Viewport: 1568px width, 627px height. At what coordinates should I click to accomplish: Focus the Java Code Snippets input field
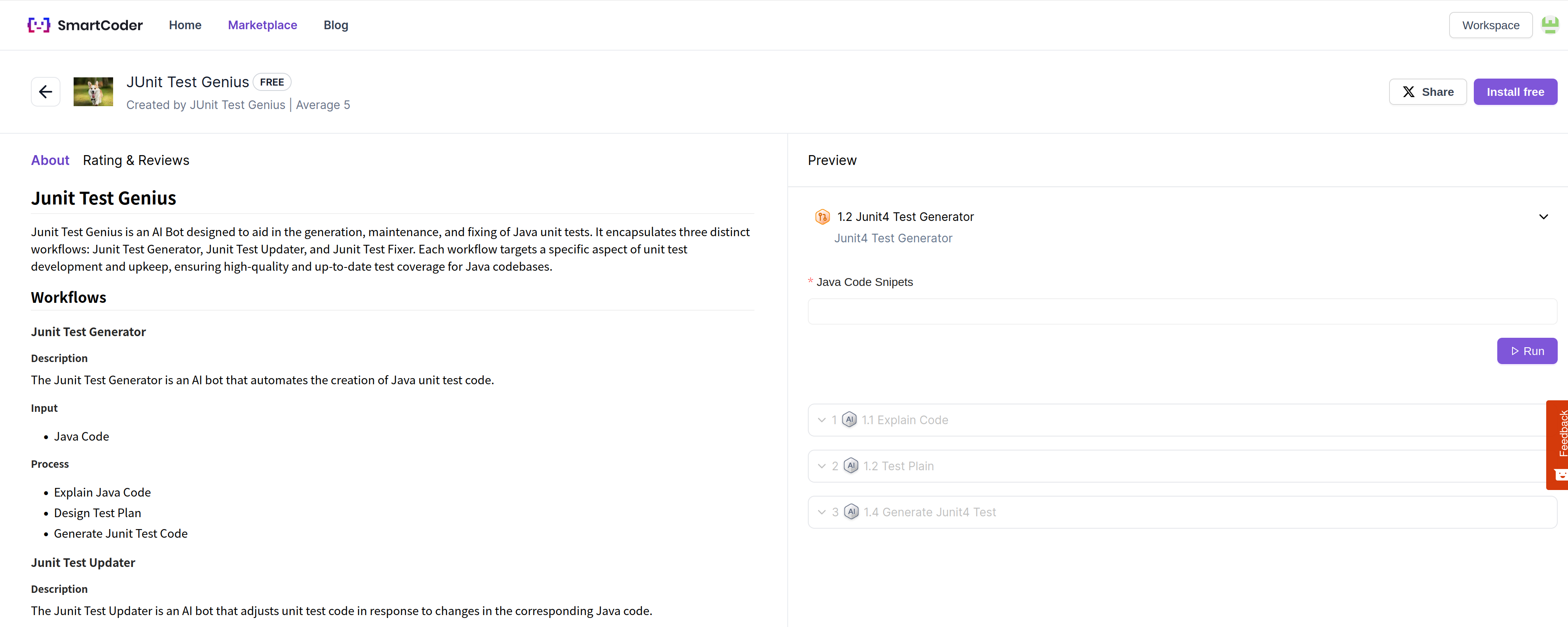click(x=1181, y=312)
